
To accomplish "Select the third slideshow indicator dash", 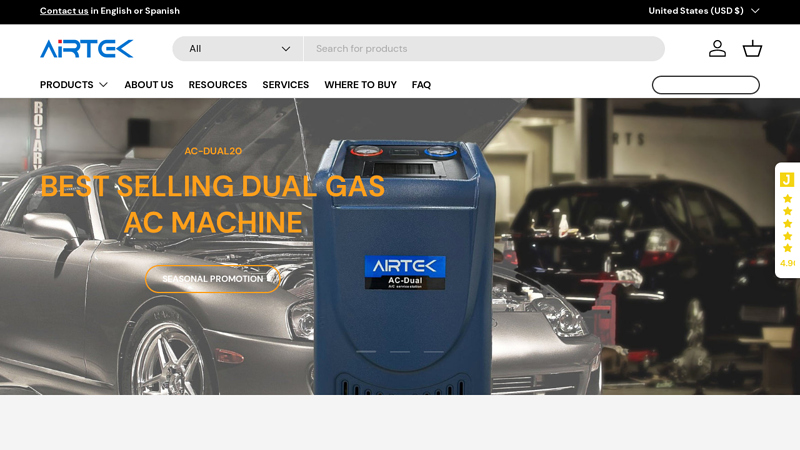I will click(434, 352).
